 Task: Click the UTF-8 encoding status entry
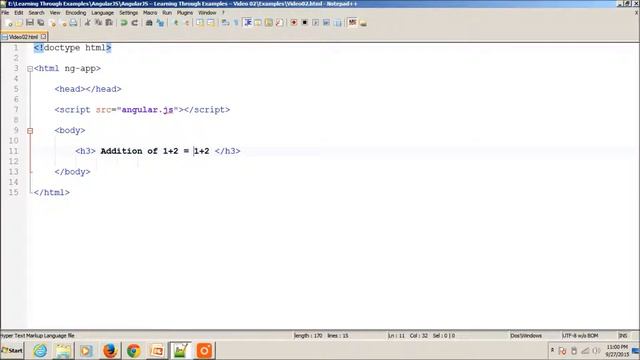click(580, 336)
